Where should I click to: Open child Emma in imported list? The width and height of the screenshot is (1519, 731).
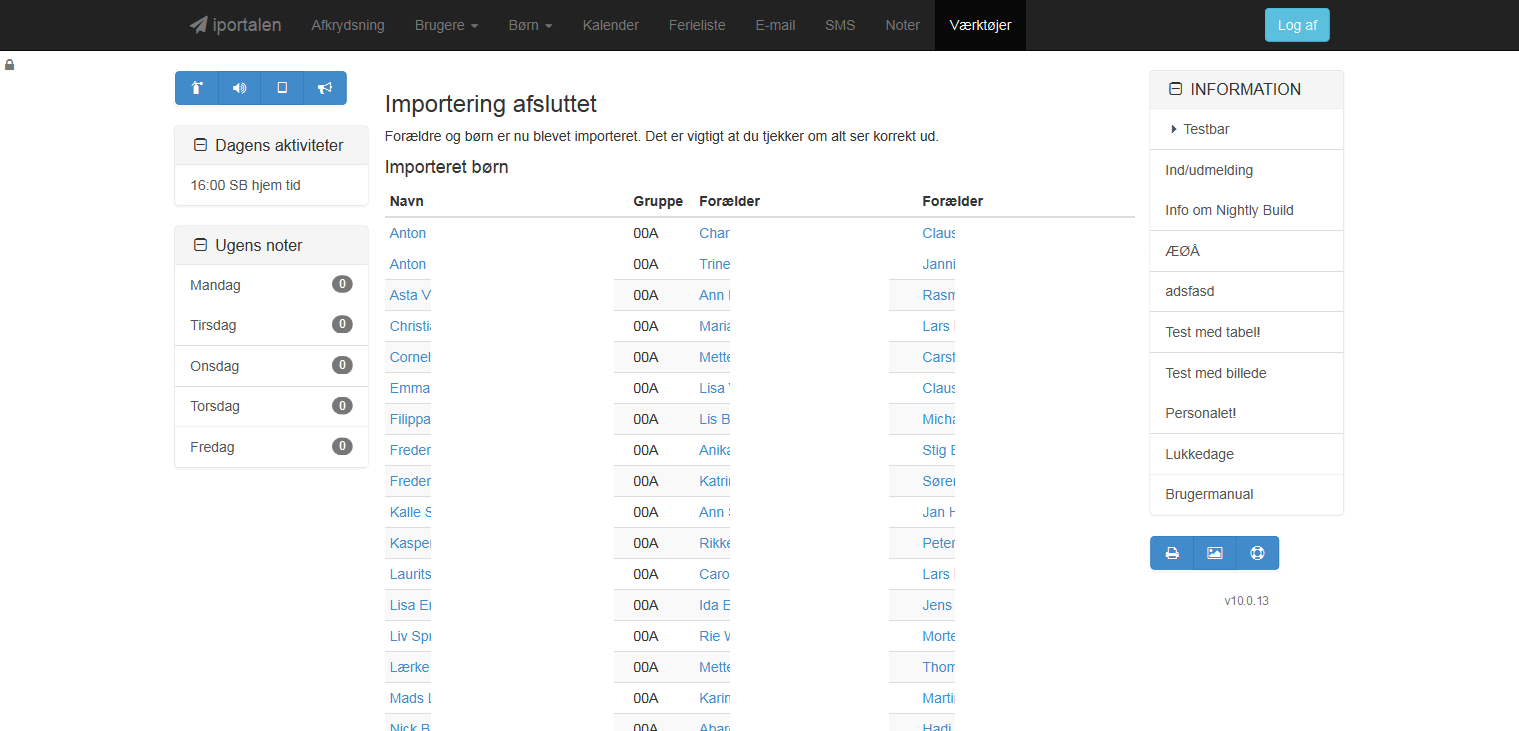410,388
